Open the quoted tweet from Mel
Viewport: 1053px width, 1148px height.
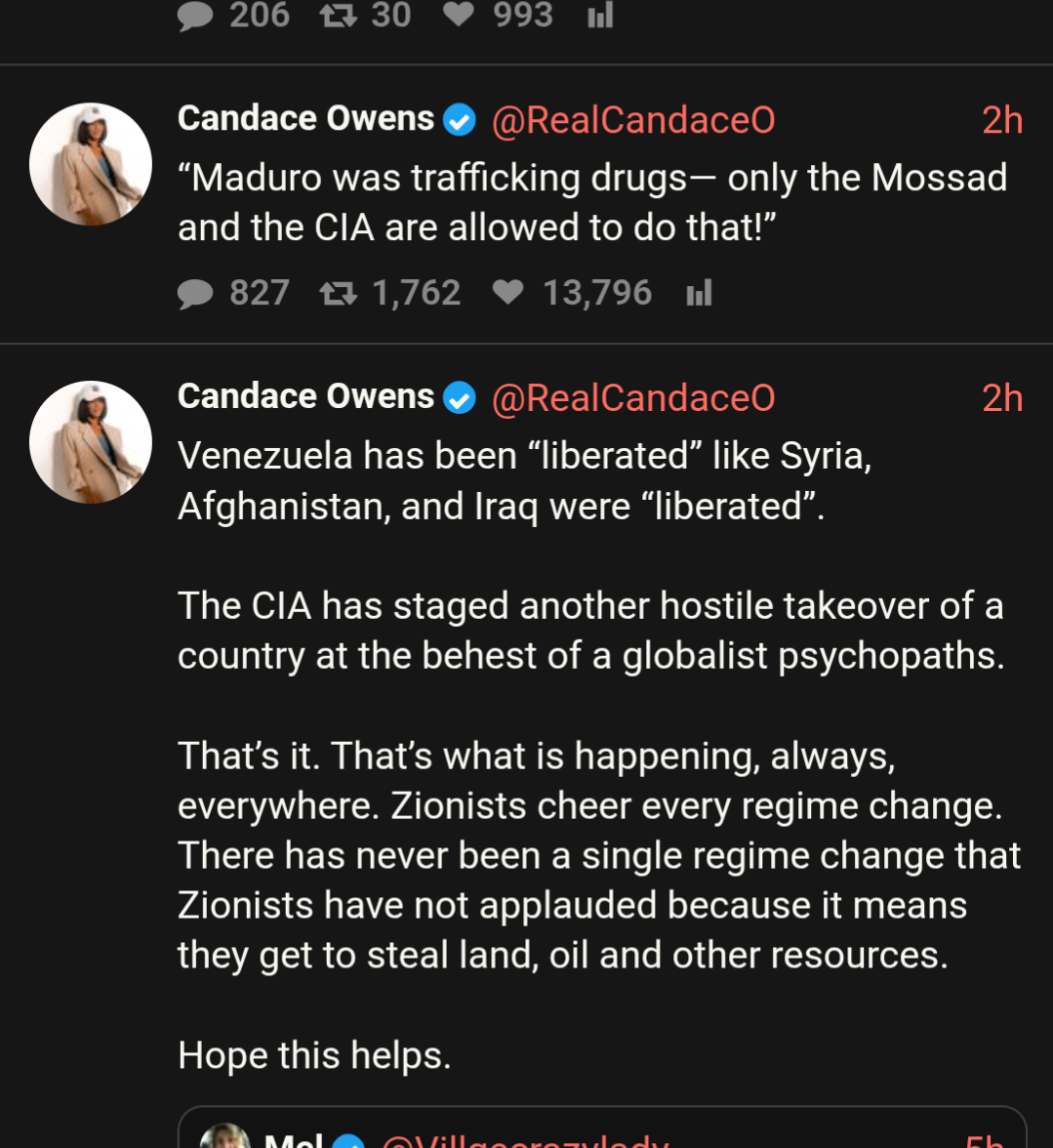601,1132
